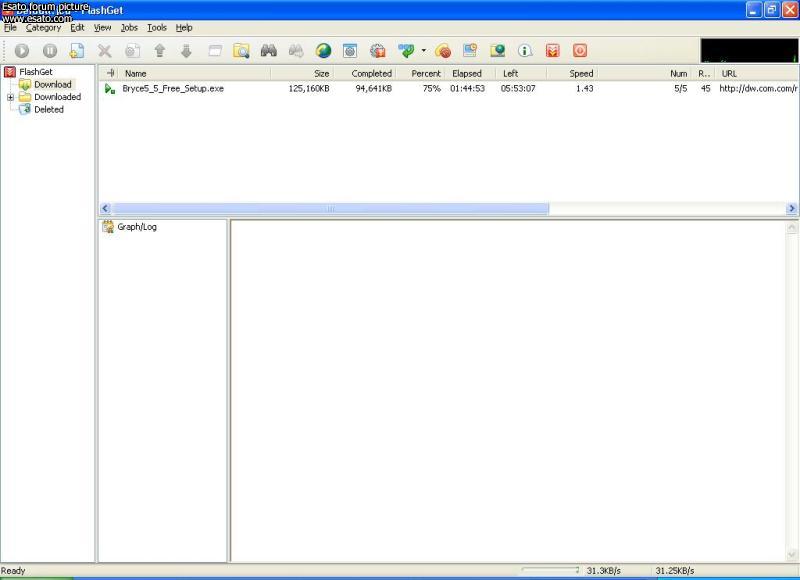Move job down with the down arrow icon
Viewport: 800px width, 580px height.
point(186,51)
